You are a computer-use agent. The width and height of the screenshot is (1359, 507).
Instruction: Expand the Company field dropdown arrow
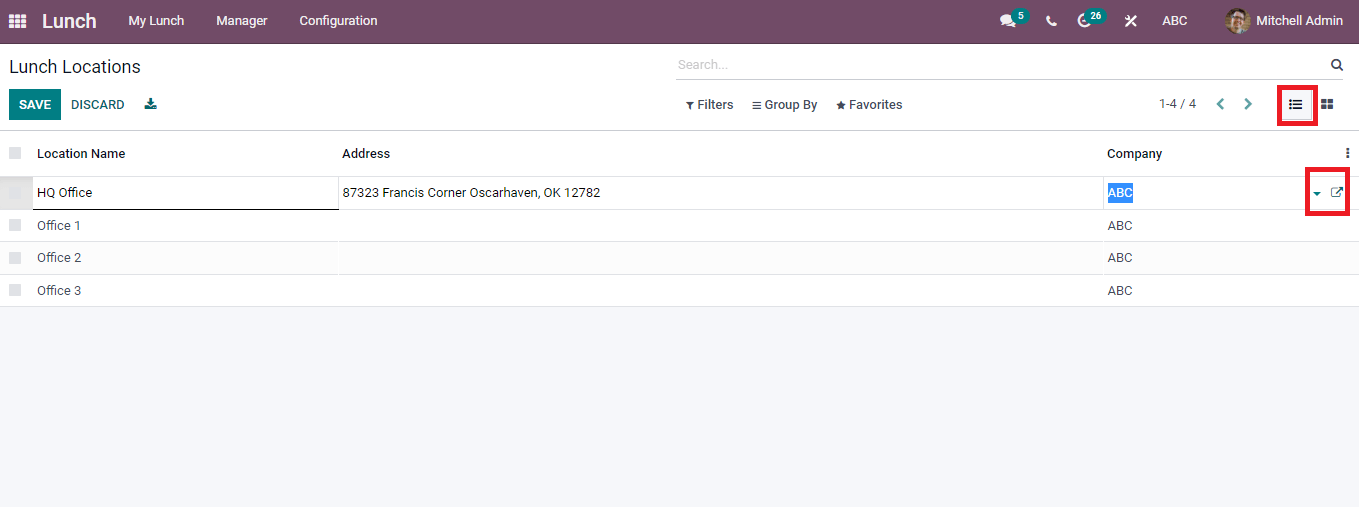point(1316,193)
